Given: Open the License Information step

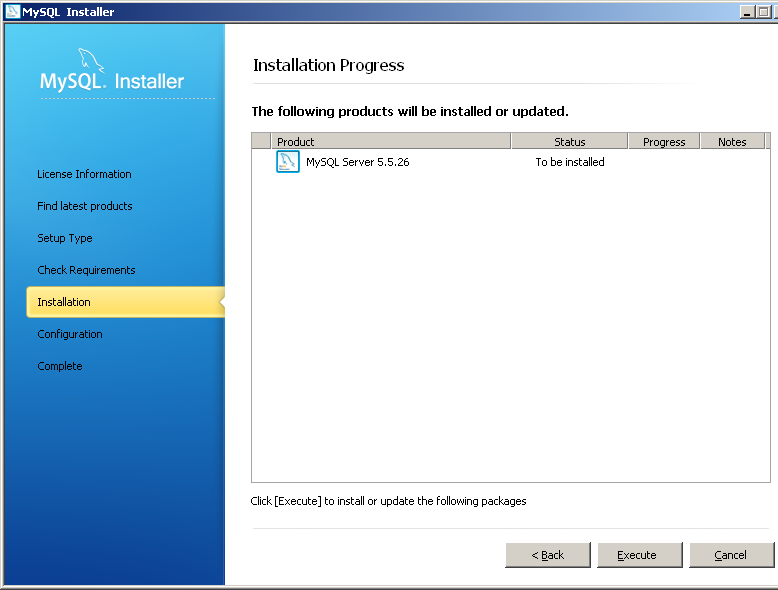Looking at the screenshot, I should tap(84, 174).
